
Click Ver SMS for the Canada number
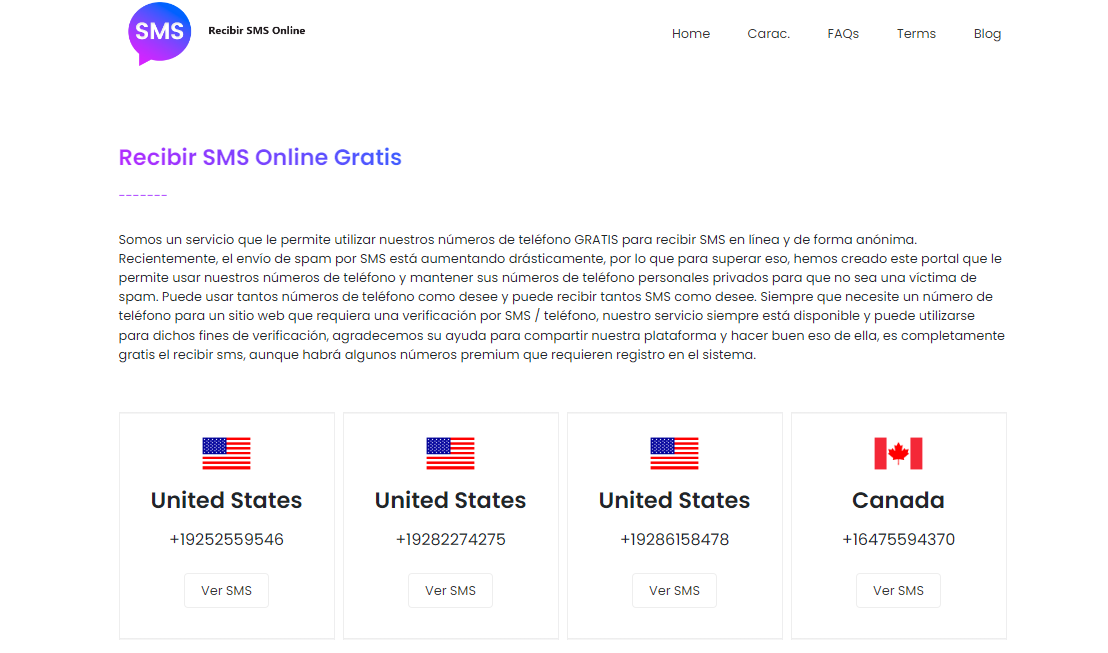(898, 590)
